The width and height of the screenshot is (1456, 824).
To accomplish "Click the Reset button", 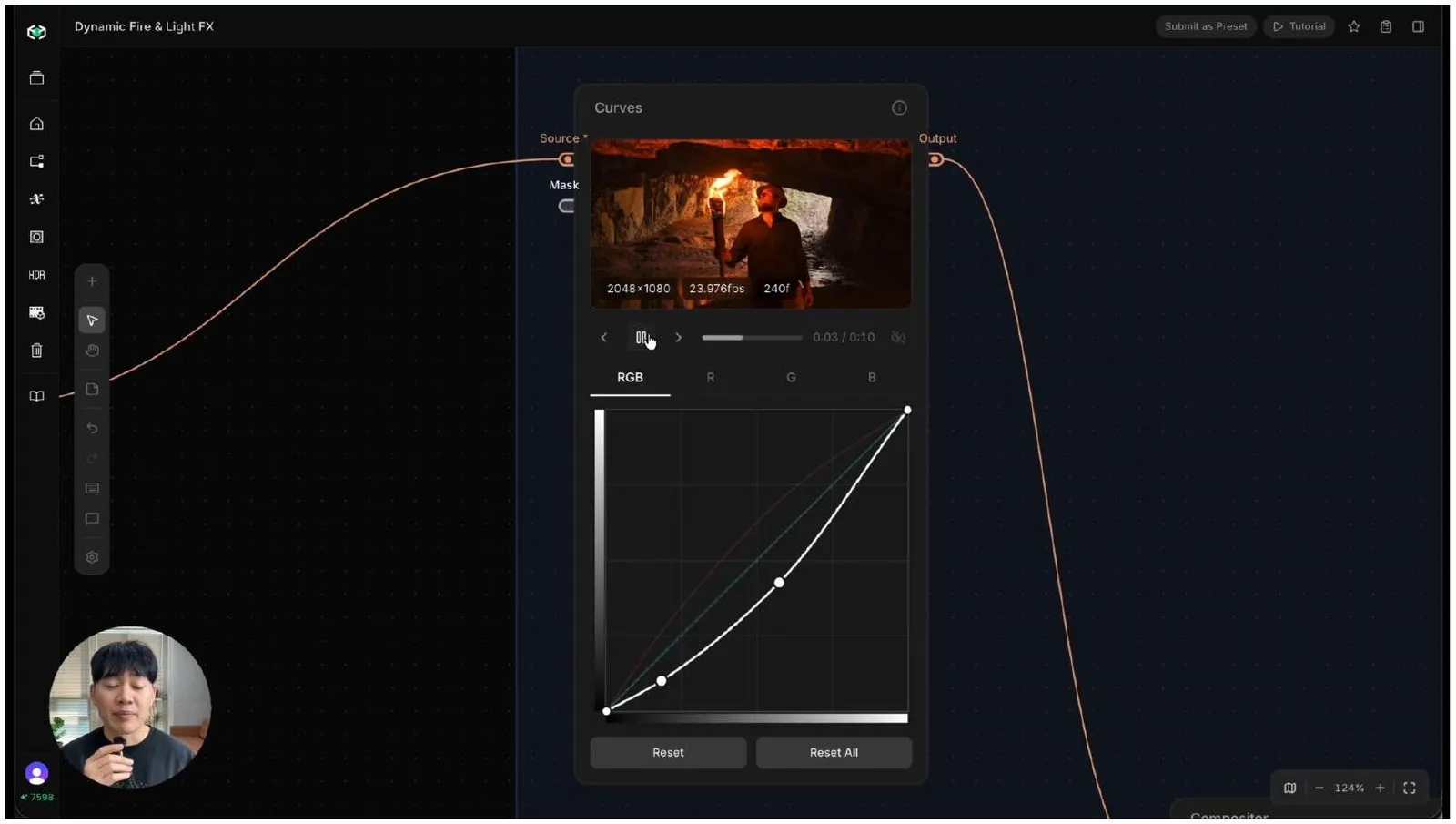I will click(668, 753).
